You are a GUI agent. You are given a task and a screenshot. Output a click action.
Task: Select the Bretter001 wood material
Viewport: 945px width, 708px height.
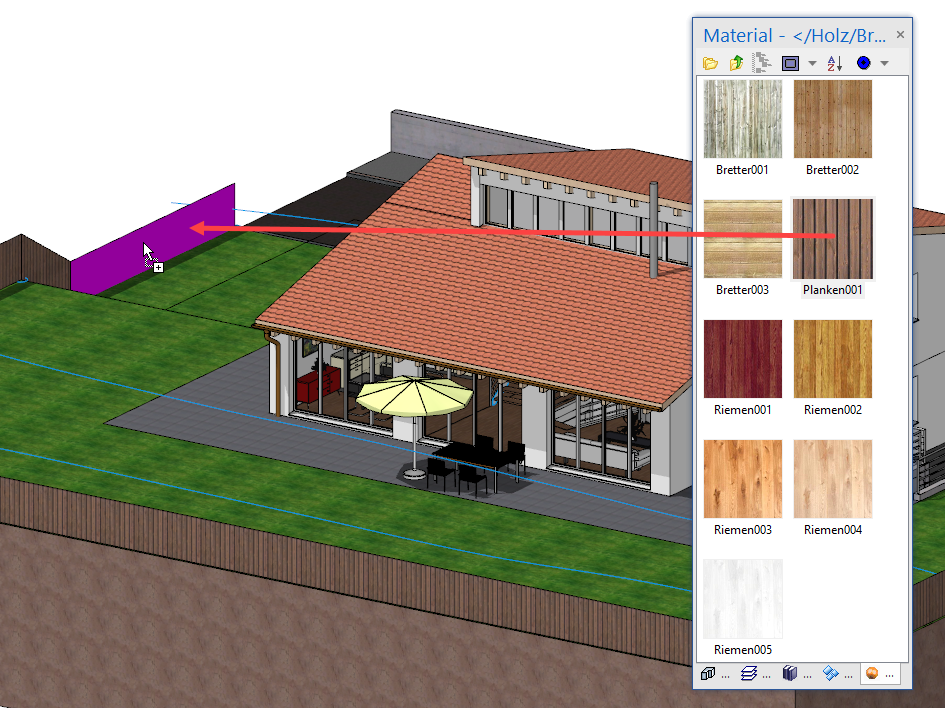coord(743,119)
